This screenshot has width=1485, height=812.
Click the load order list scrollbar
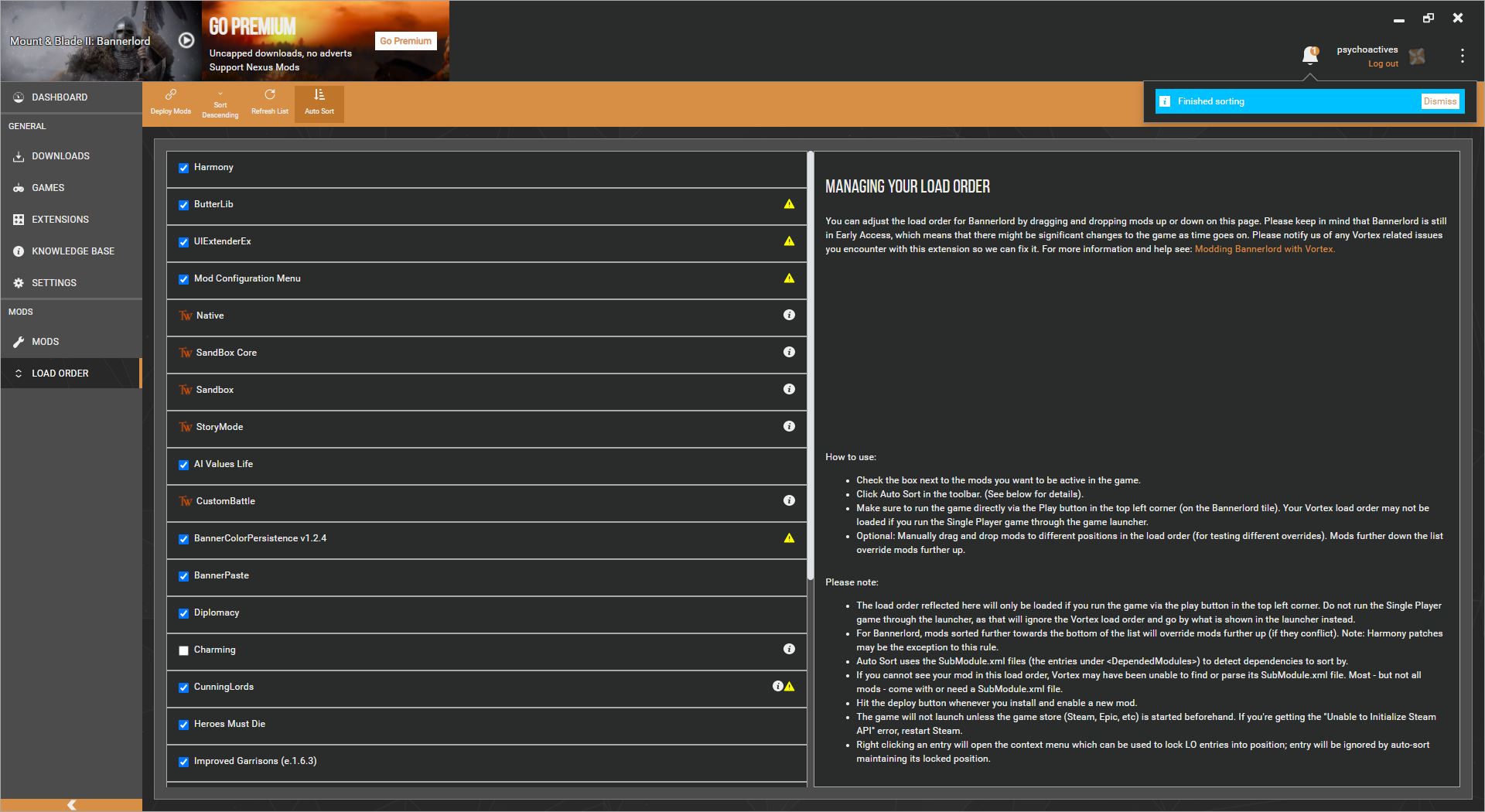[x=810, y=366]
